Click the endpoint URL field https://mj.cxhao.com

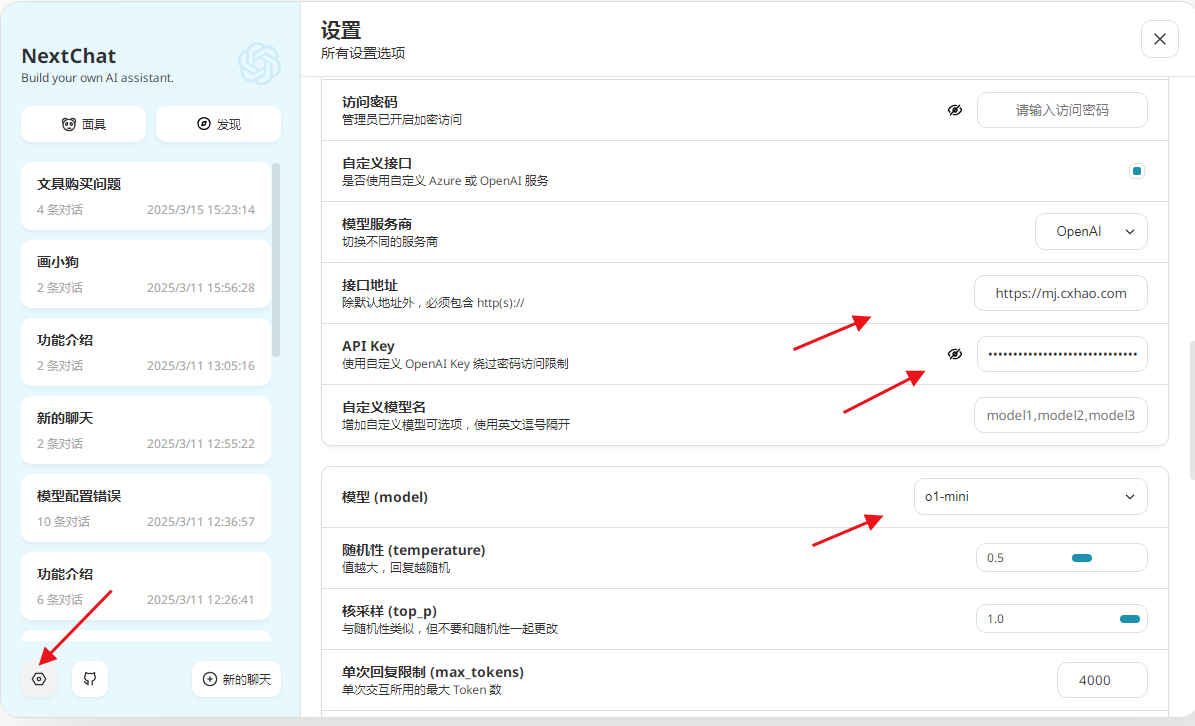point(1061,293)
